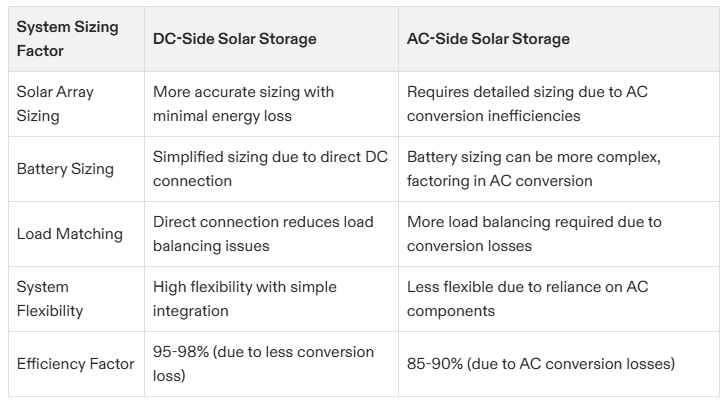Click the 'Efficiency Factor' row label
The width and height of the screenshot is (727, 405).
(x=75, y=363)
